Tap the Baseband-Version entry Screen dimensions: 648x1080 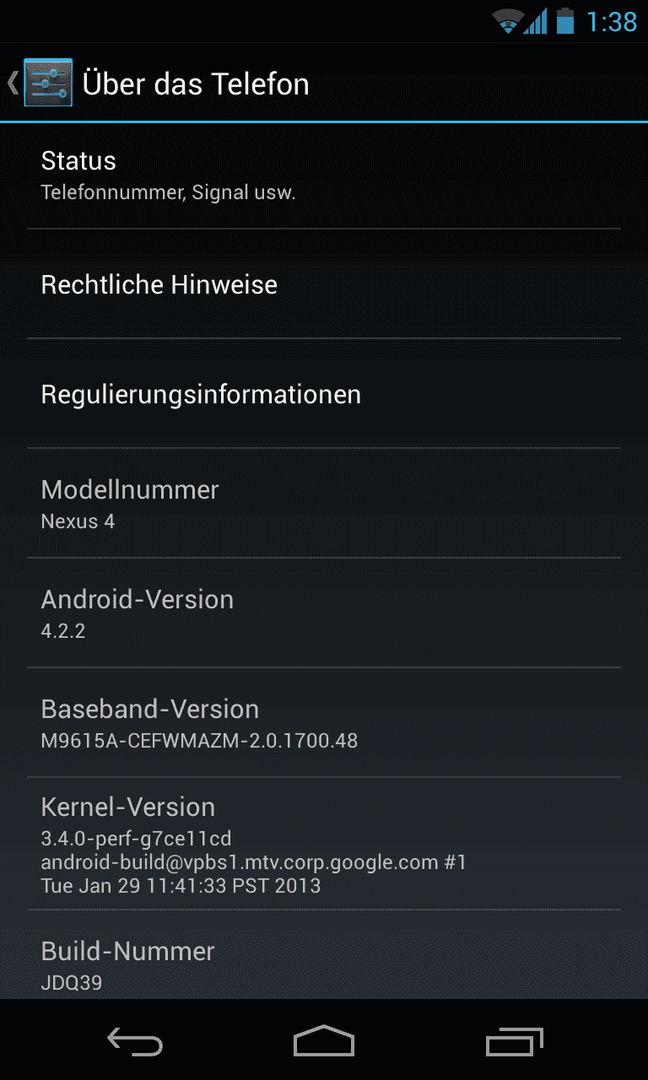point(324,723)
